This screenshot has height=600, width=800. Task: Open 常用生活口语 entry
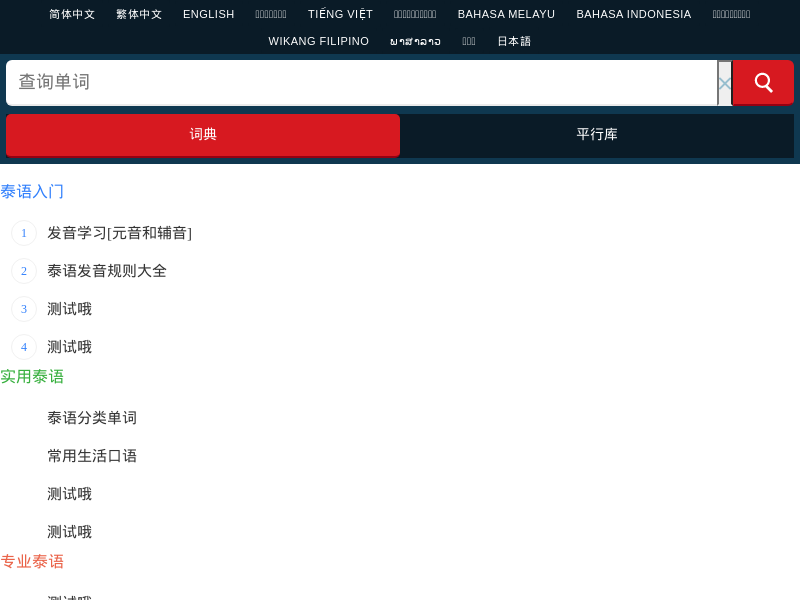coord(92,456)
